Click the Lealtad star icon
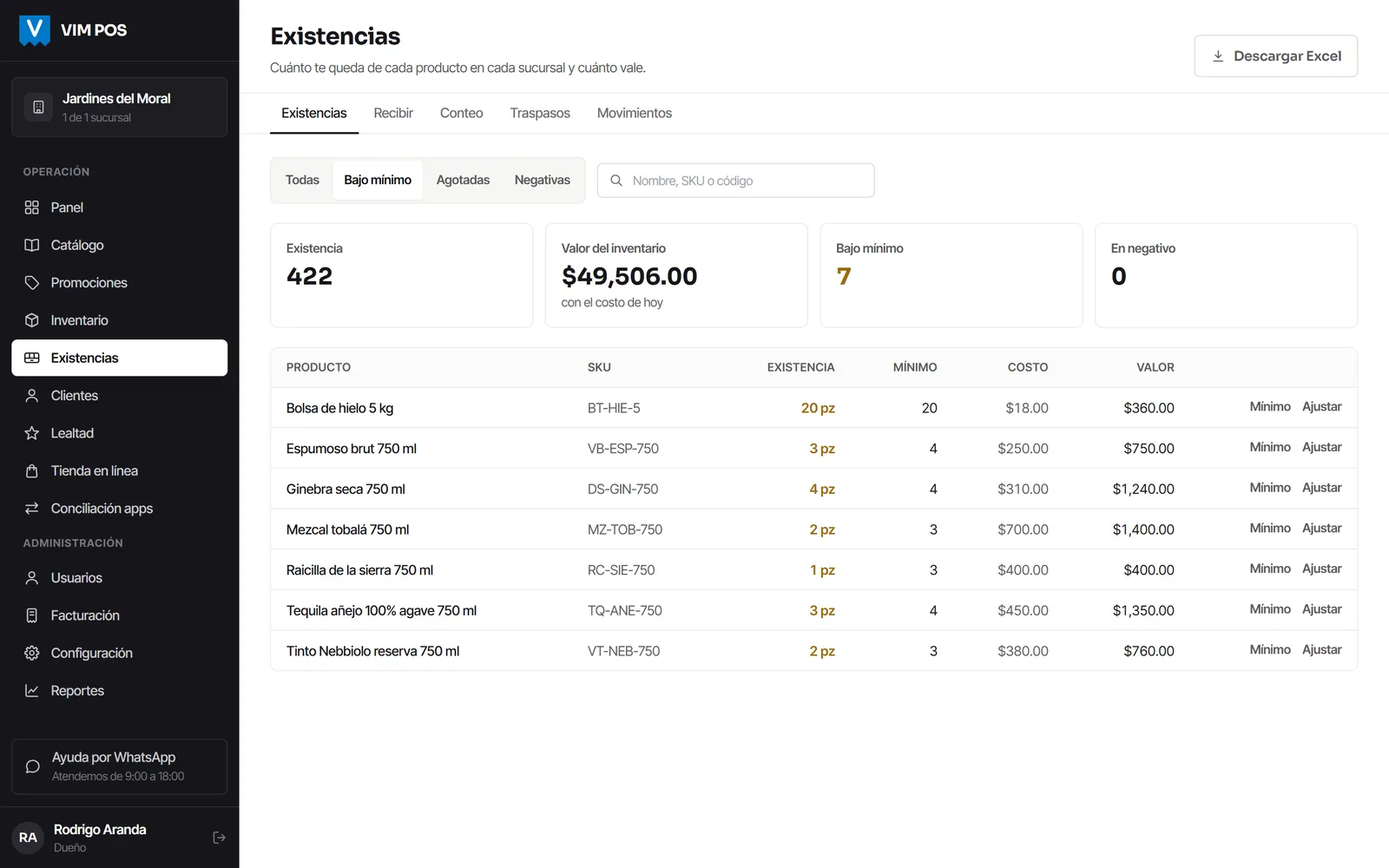 click(x=32, y=433)
